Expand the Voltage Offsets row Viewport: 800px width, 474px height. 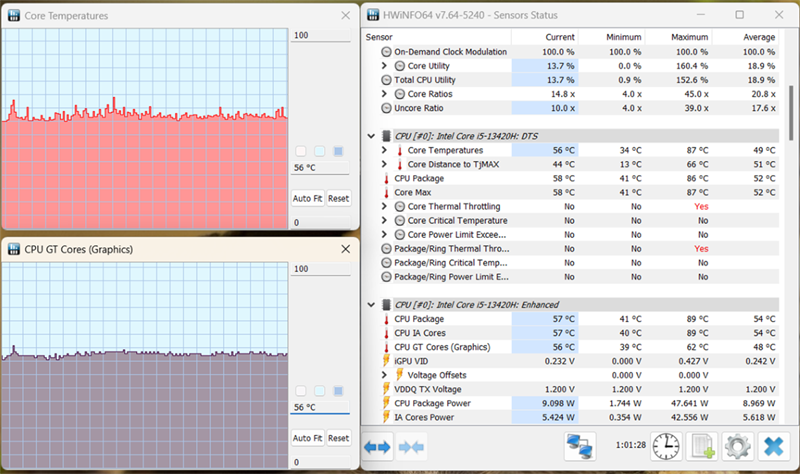tap(384, 375)
